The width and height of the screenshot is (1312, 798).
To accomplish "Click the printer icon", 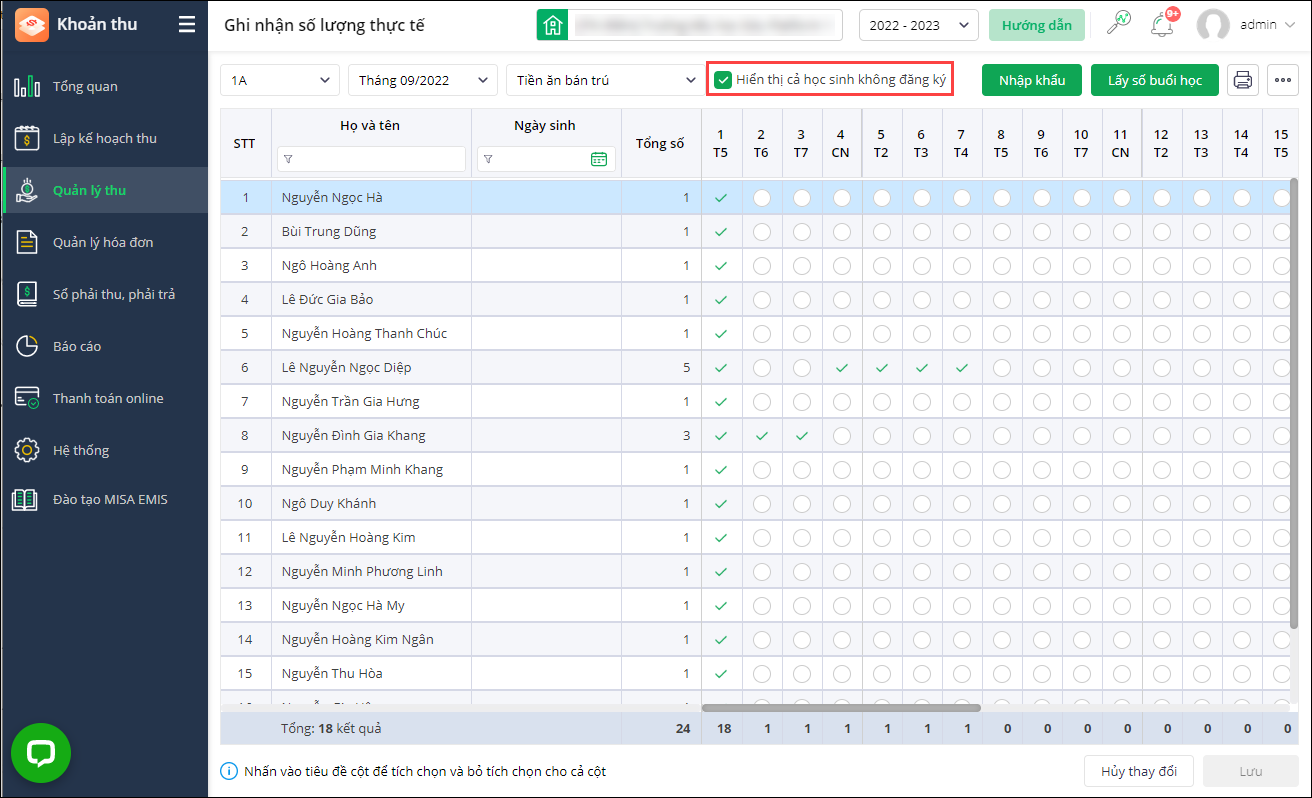I will [1243, 80].
